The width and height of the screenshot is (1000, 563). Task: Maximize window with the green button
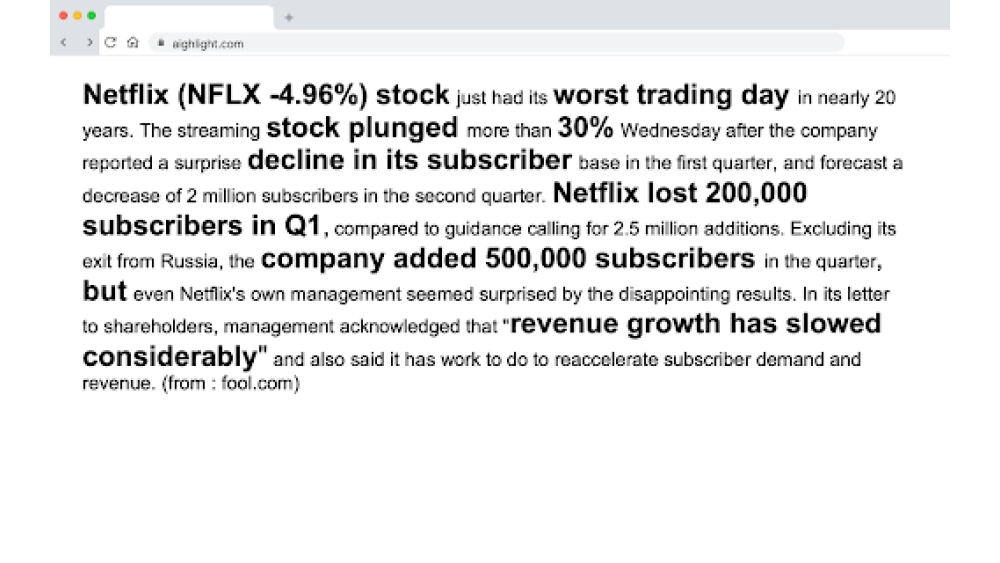[92, 16]
